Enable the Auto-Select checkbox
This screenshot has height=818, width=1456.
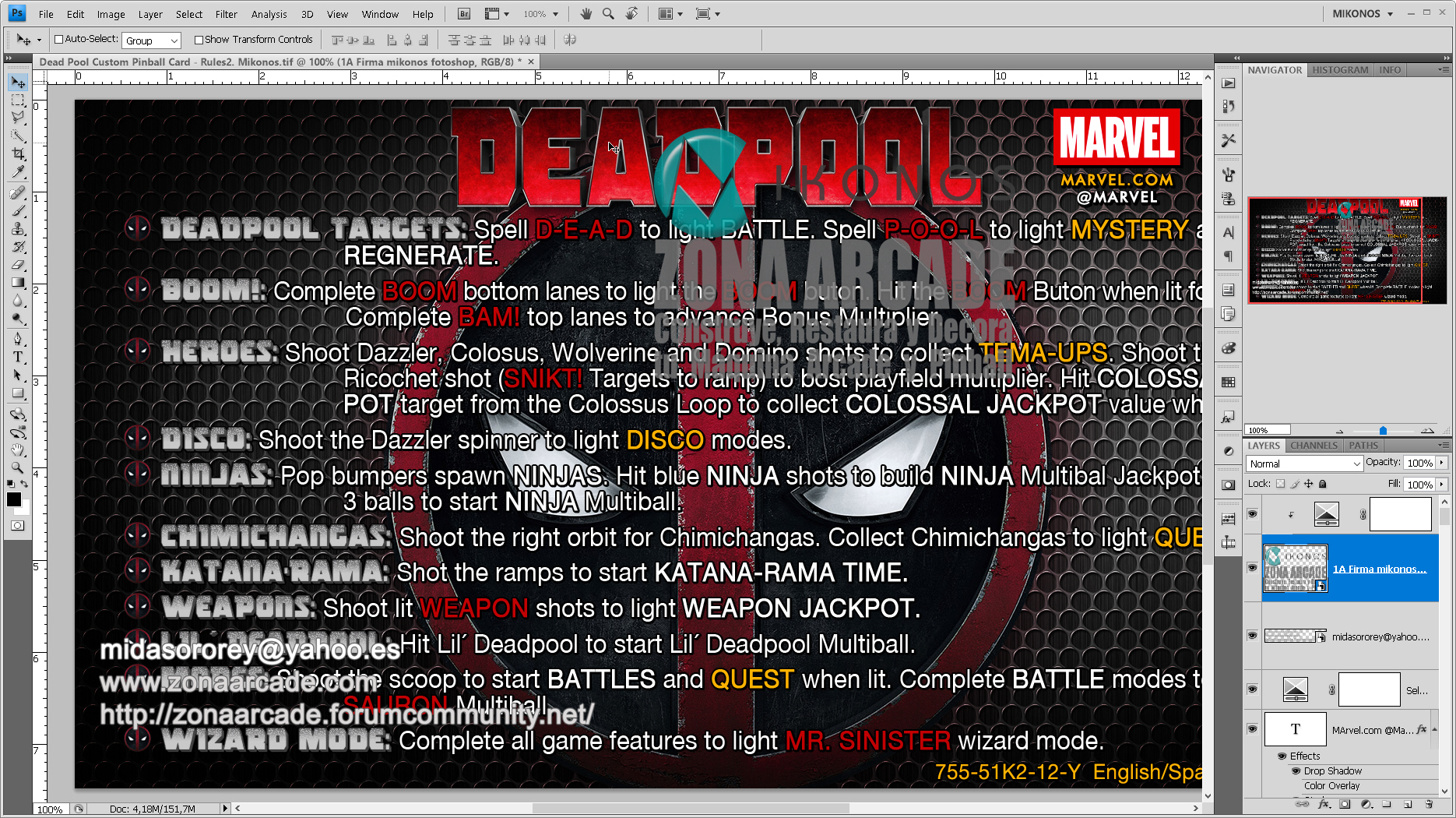pos(58,39)
